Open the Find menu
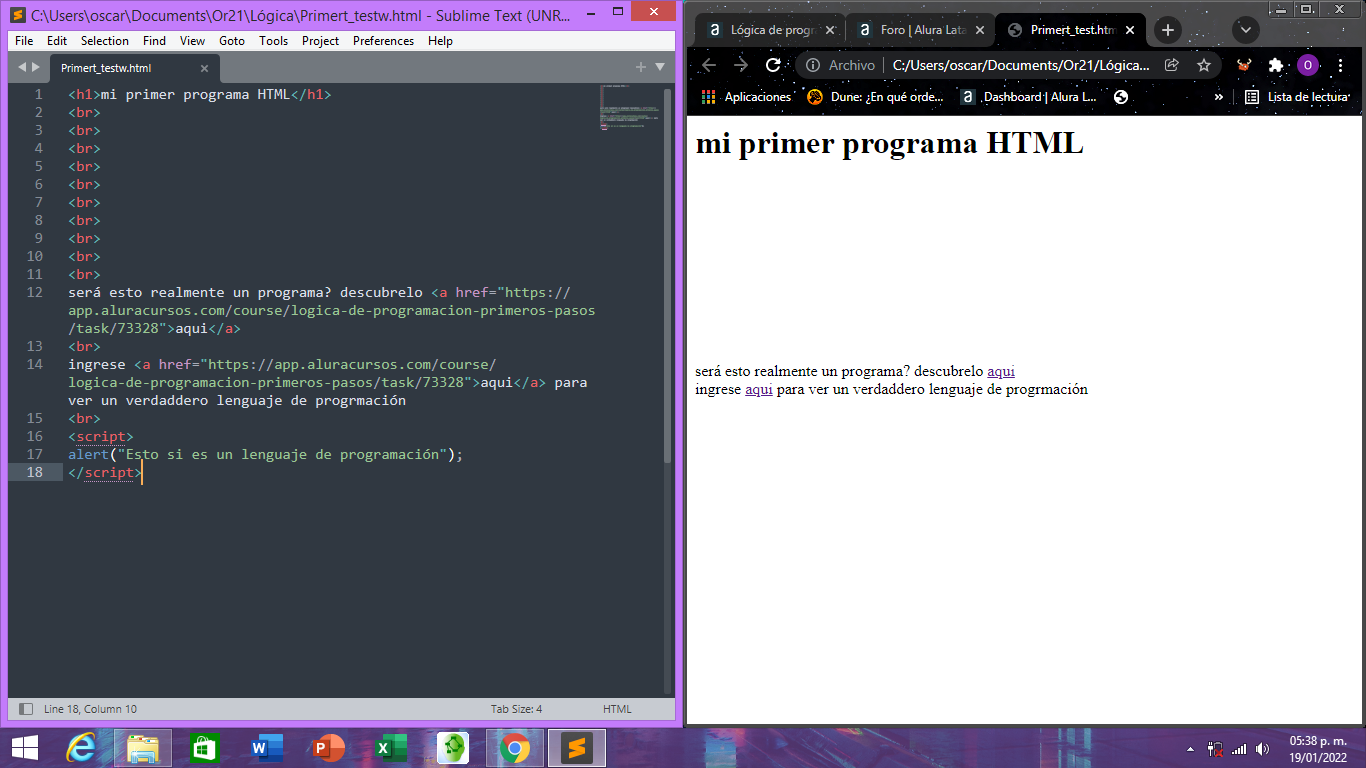The width and height of the screenshot is (1366, 768). pos(154,41)
